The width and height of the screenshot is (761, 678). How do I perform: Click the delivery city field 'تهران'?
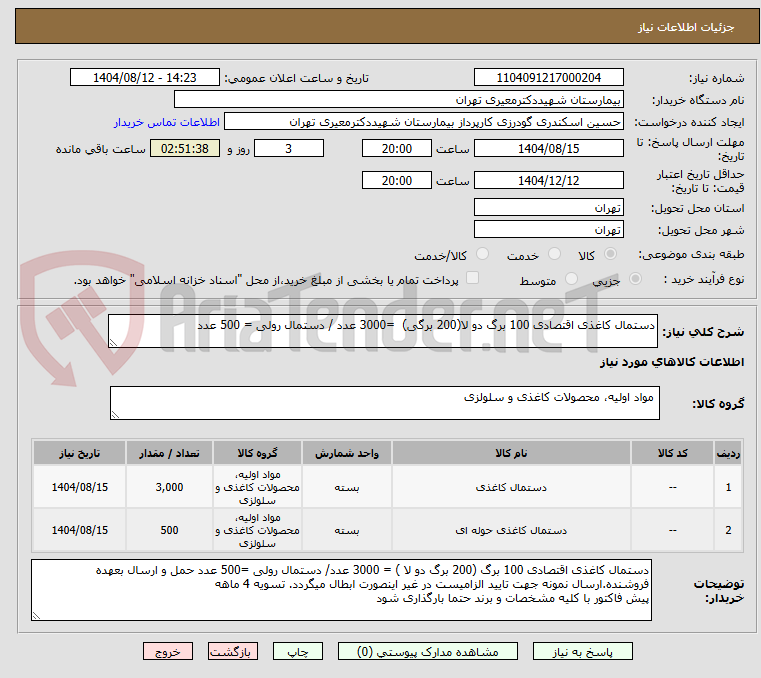tap(548, 229)
